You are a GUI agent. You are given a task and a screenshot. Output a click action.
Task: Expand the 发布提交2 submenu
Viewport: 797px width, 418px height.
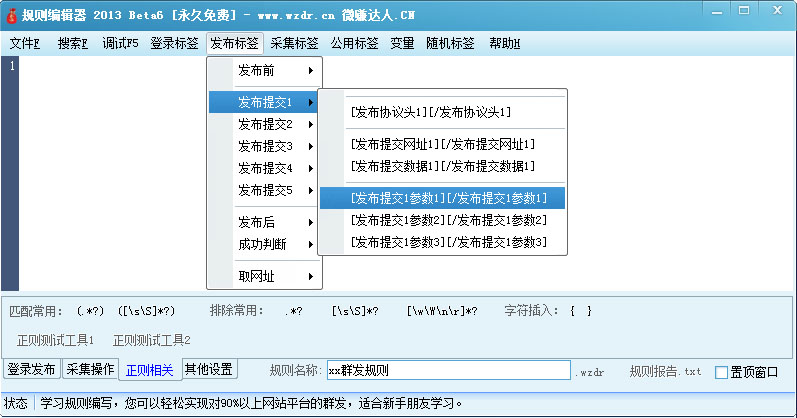[x=264, y=124]
